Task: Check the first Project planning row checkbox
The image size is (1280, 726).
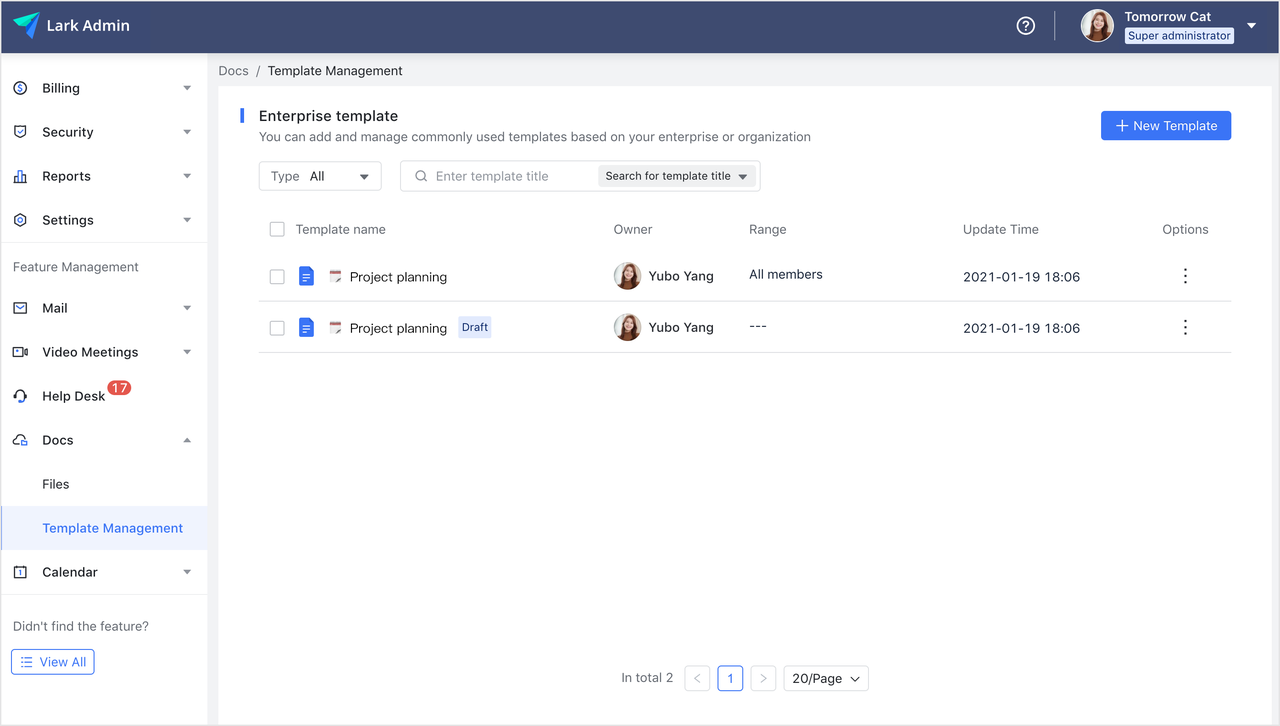Action: point(277,277)
